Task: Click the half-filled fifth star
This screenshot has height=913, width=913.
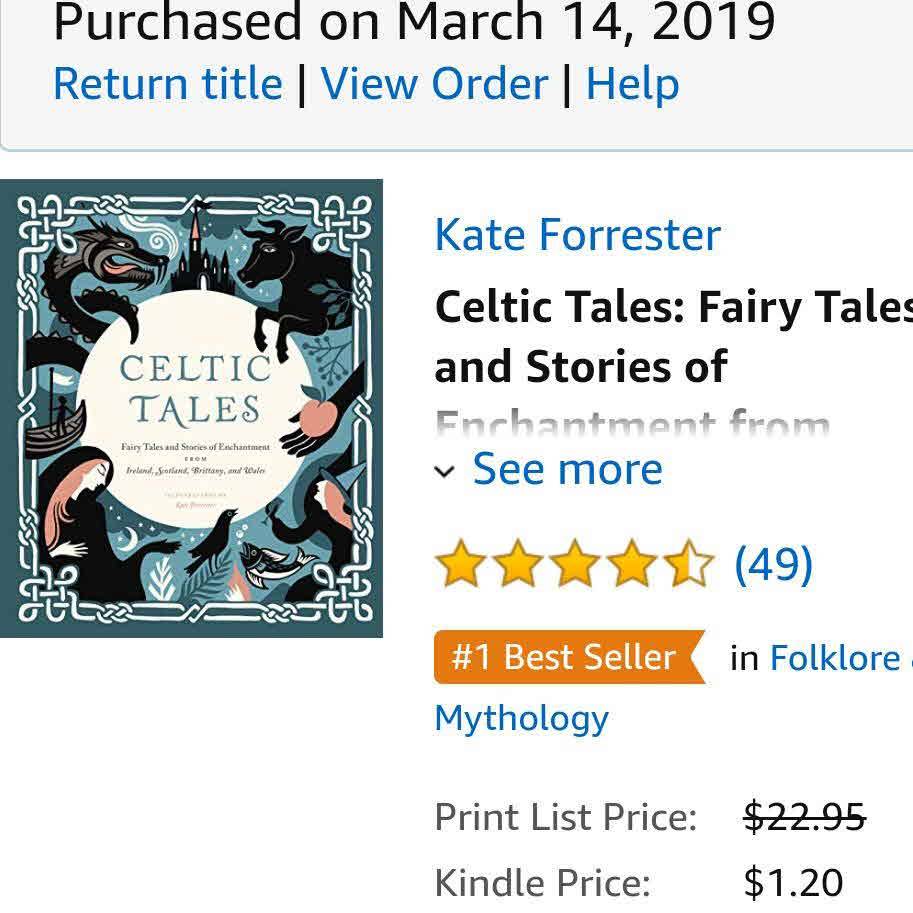Action: 691,565
